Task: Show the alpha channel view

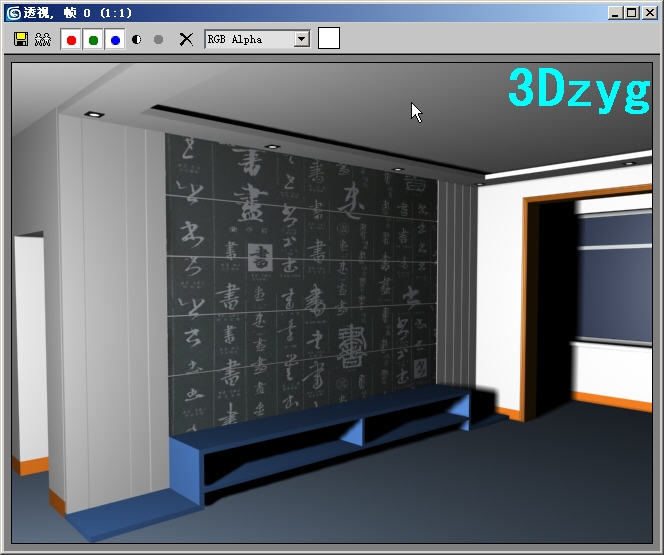Action: (x=136, y=39)
